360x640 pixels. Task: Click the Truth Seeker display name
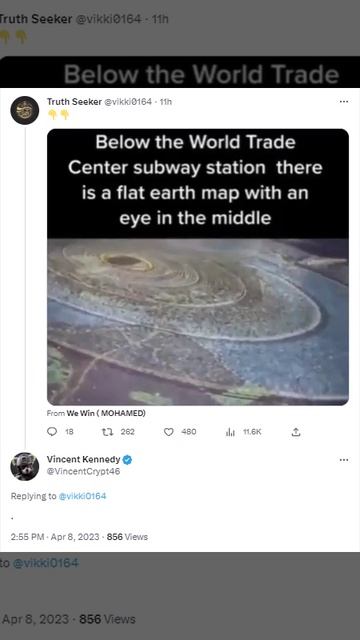(74, 102)
